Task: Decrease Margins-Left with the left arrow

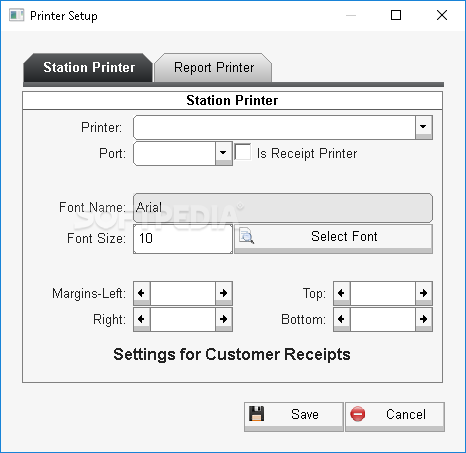Action: [142, 293]
